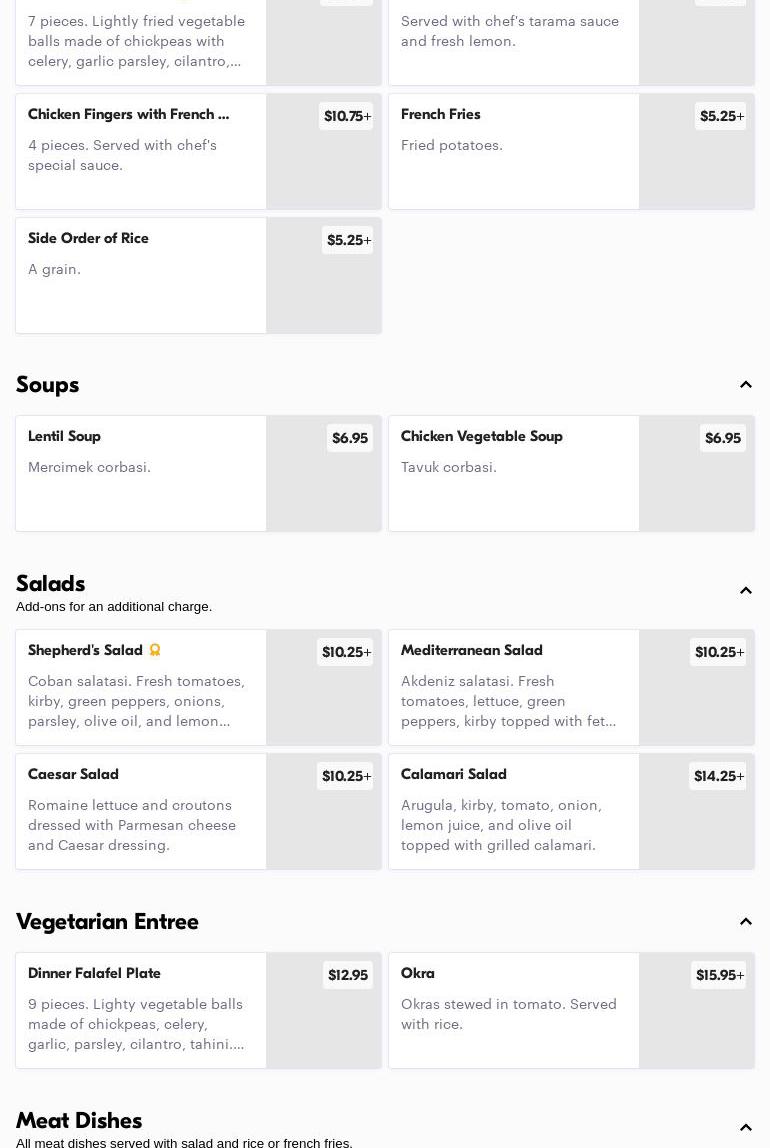Open the Dinner Falafel Plate item
The height and width of the screenshot is (1148, 770).
(x=198, y=1010)
